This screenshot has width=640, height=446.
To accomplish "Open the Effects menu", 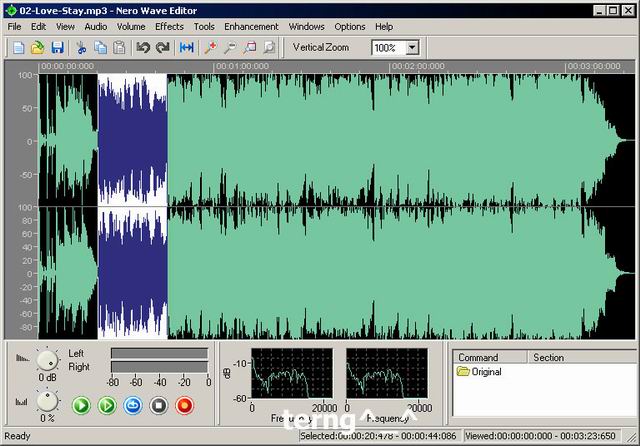I will 169,27.
